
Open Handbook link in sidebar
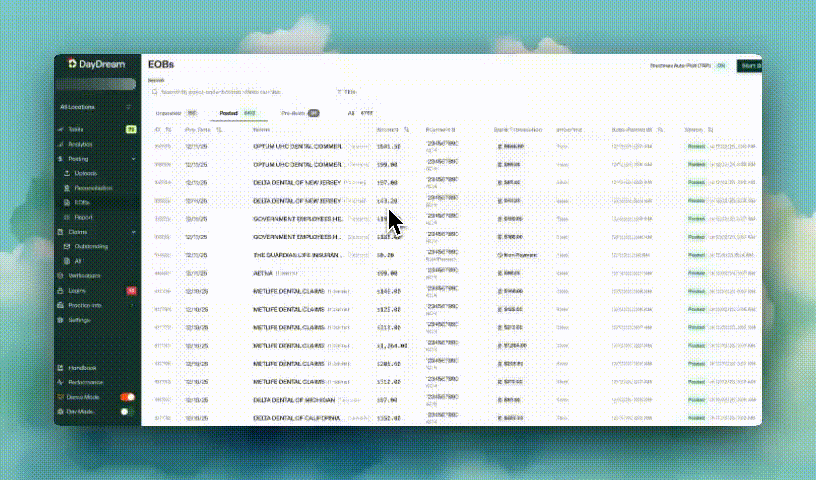tap(82, 368)
